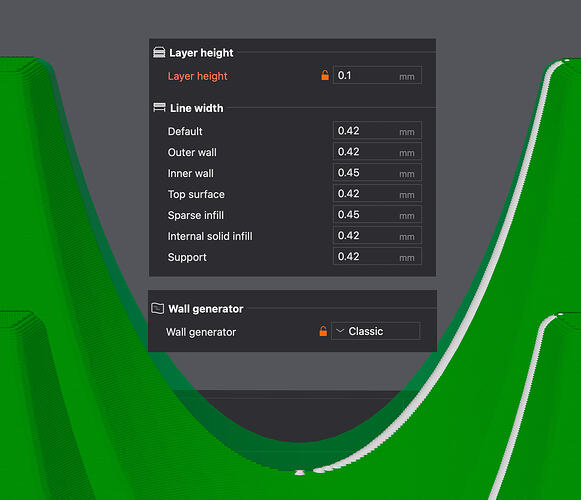Image resolution: width=581 pixels, height=500 pixels.
Task: Click the Sparse infill label
Action: 196,215
